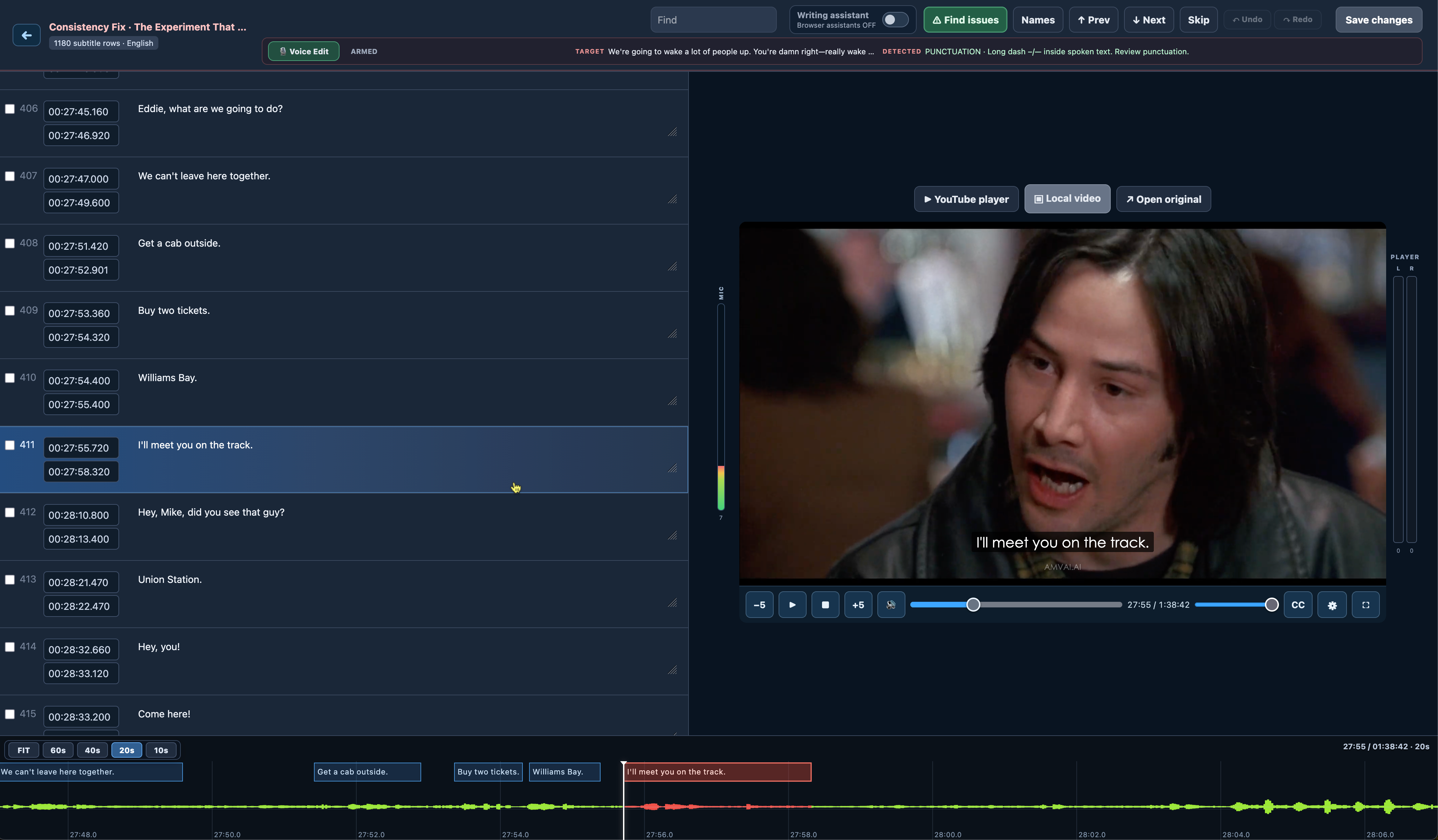Toggle closed captions with CC button
Viewport: 1438px width, 840px height.
coord(1298,605)
